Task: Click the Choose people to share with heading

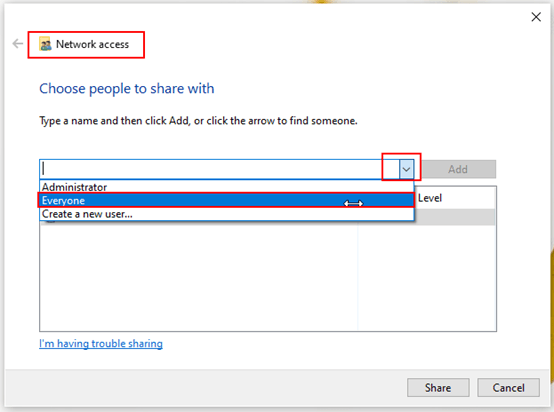Action: [126, 88]
